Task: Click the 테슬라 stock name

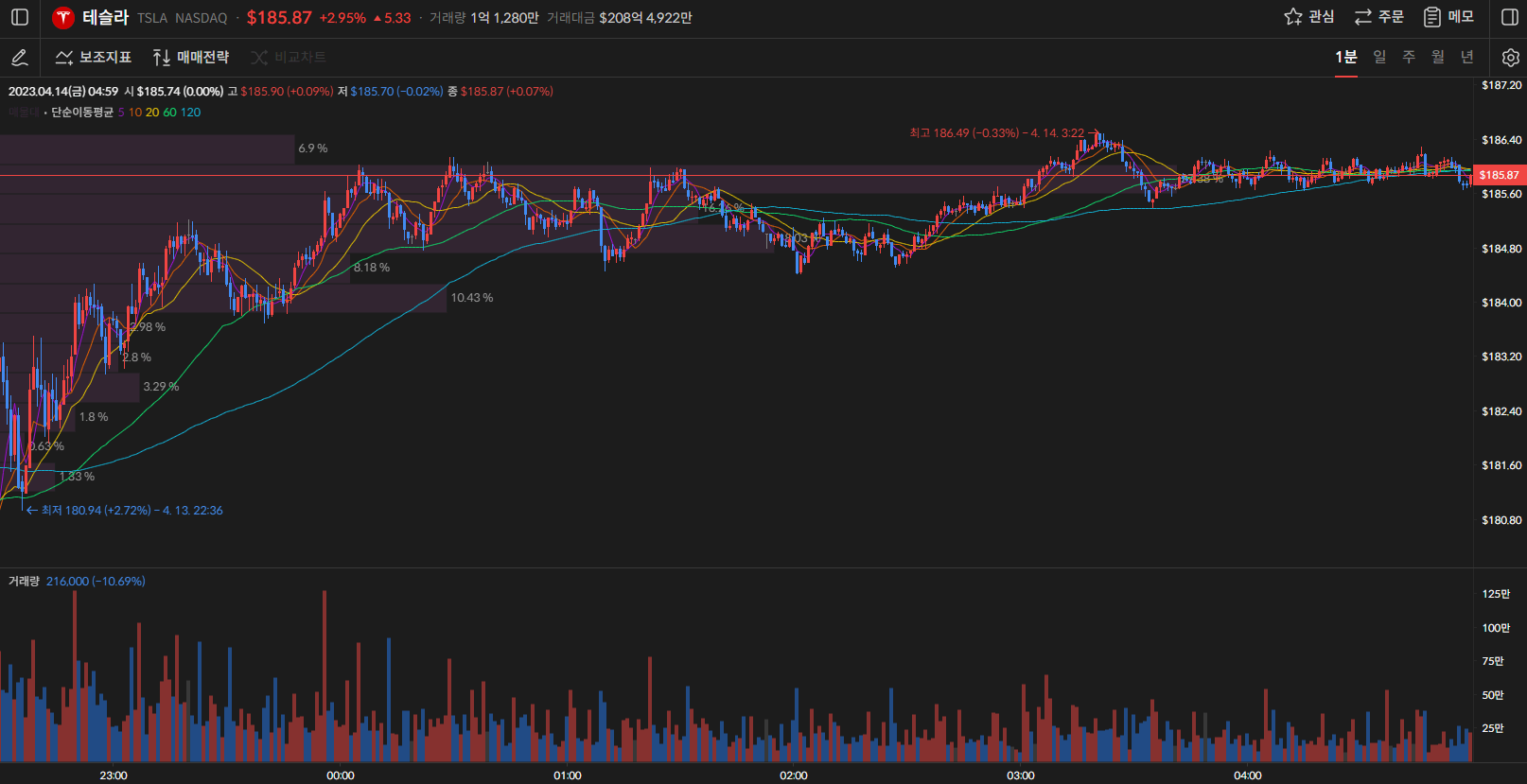Action: (105, 17)
